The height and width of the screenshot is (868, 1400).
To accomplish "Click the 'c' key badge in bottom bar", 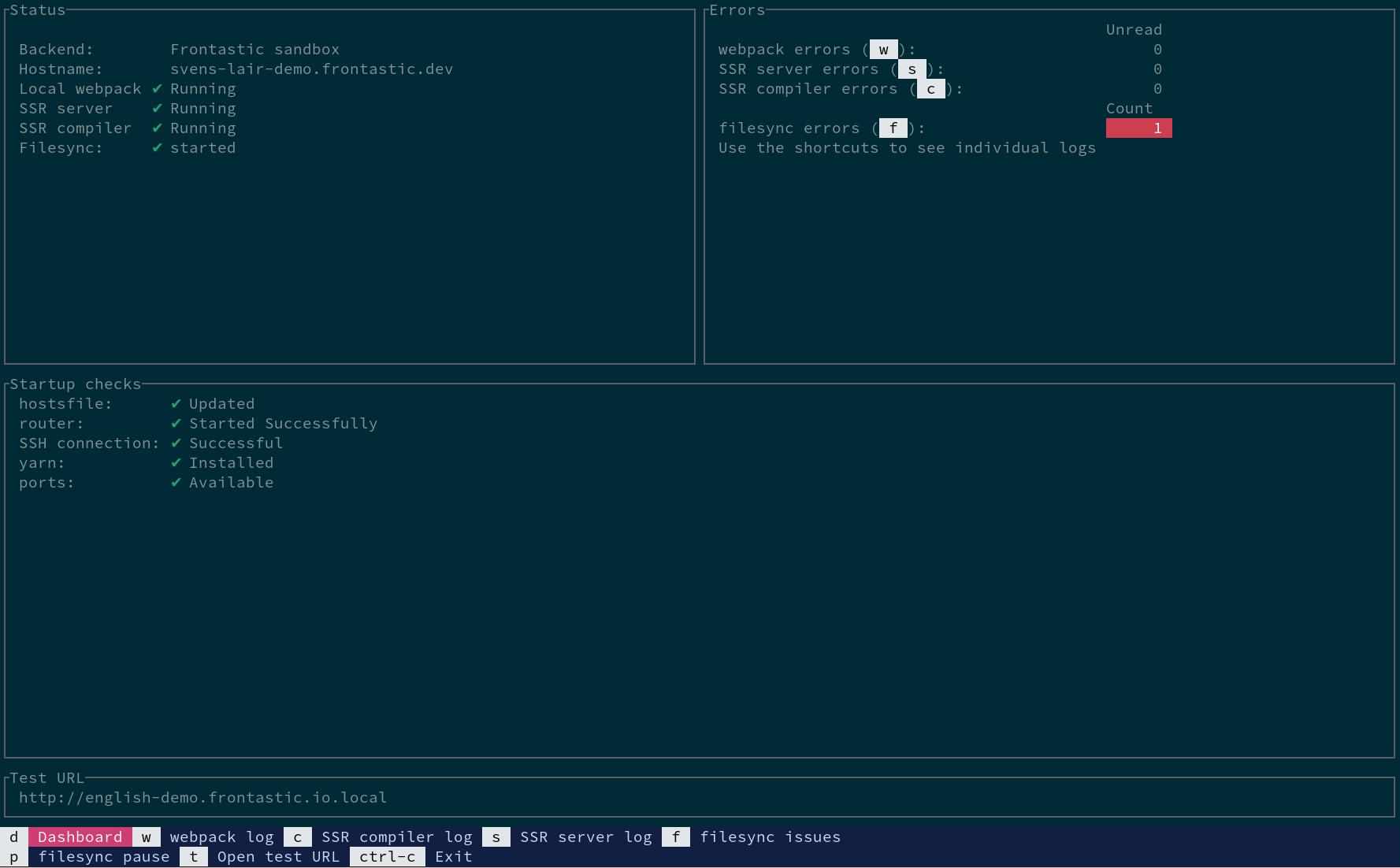I will pos(298,836).
